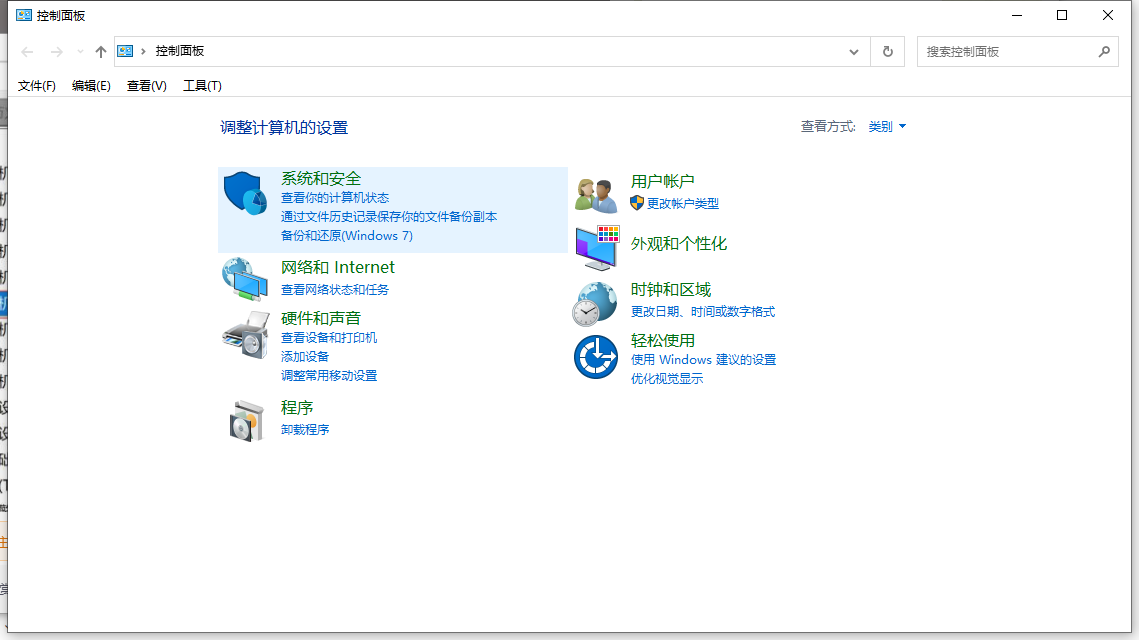Viewport: 1139px width, 640px height.
Task: Click 查看网络状态和任务 link
Action: 335,289
